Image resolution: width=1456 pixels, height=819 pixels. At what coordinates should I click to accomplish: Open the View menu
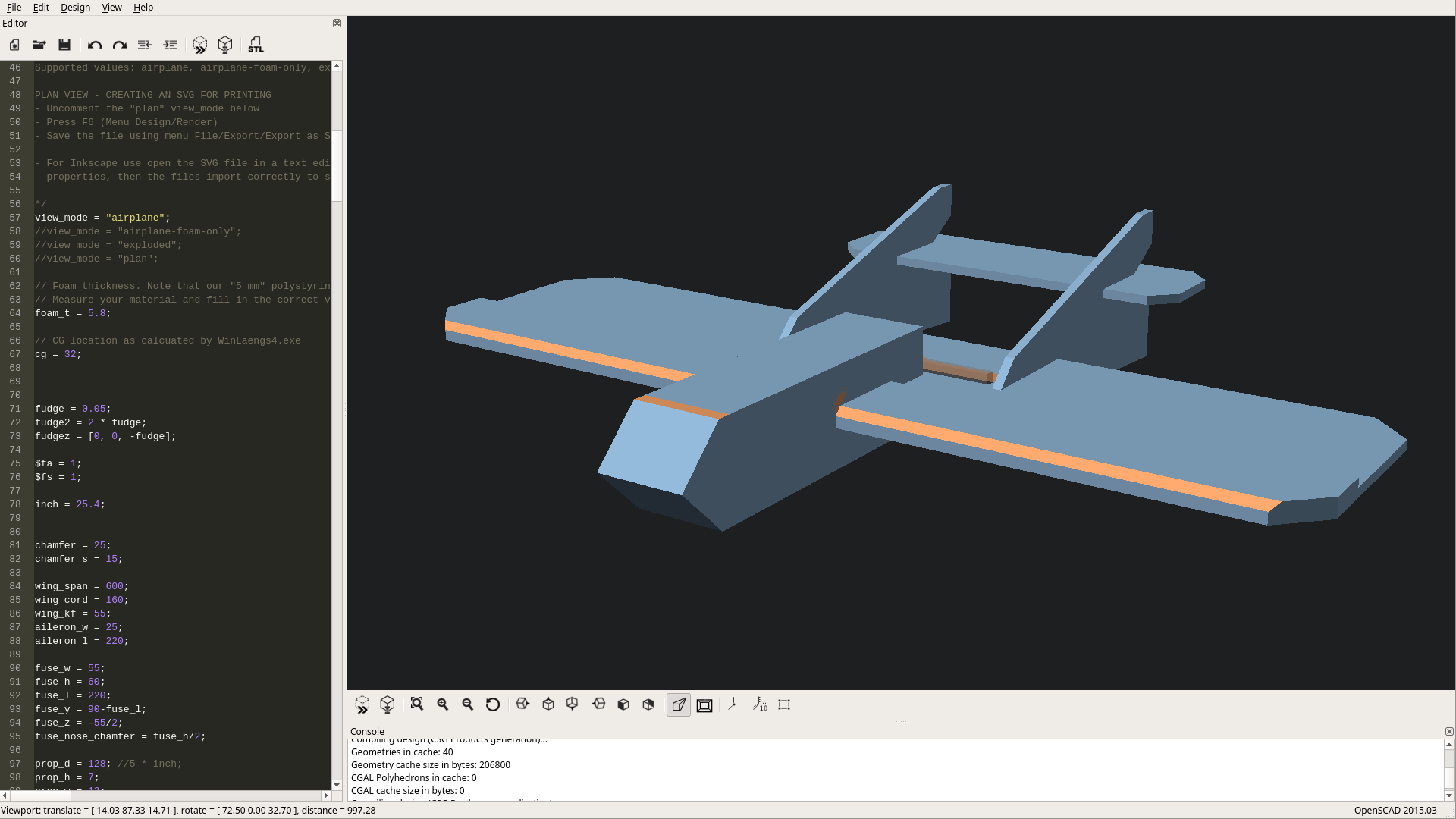[111, 8]
